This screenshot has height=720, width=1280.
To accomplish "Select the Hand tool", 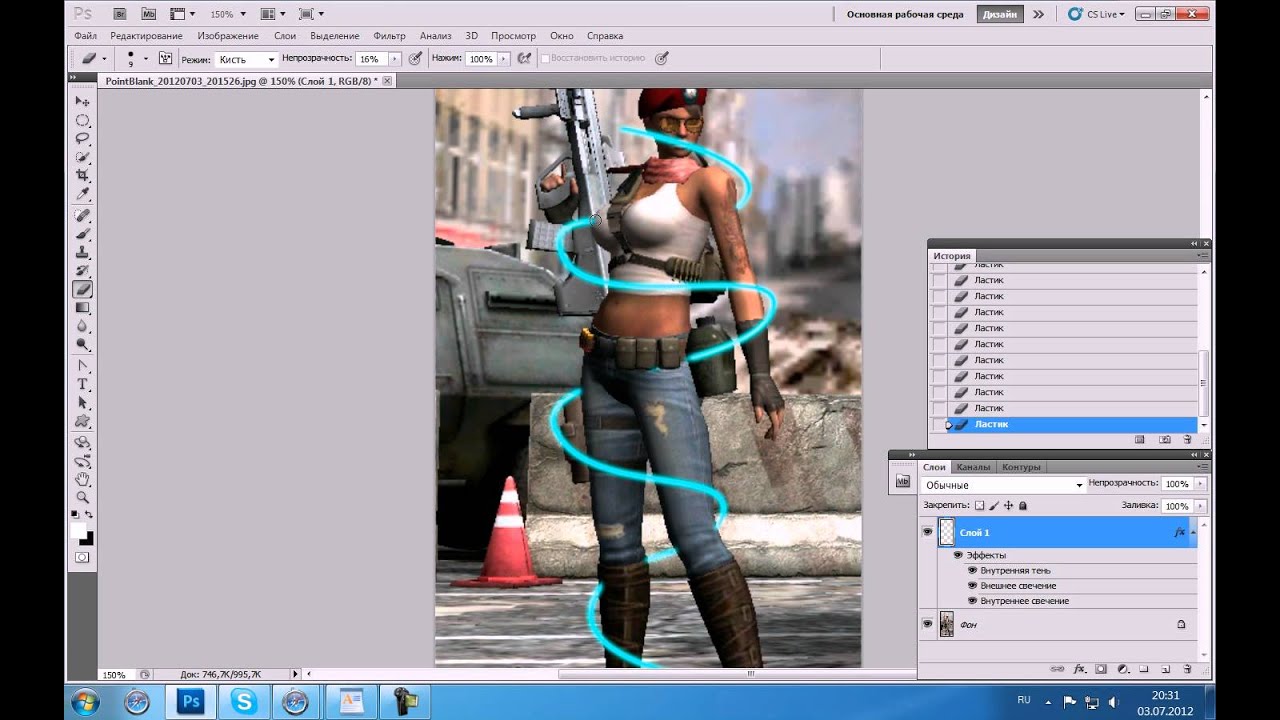I will pyautogui.click(x=83, y=479).
